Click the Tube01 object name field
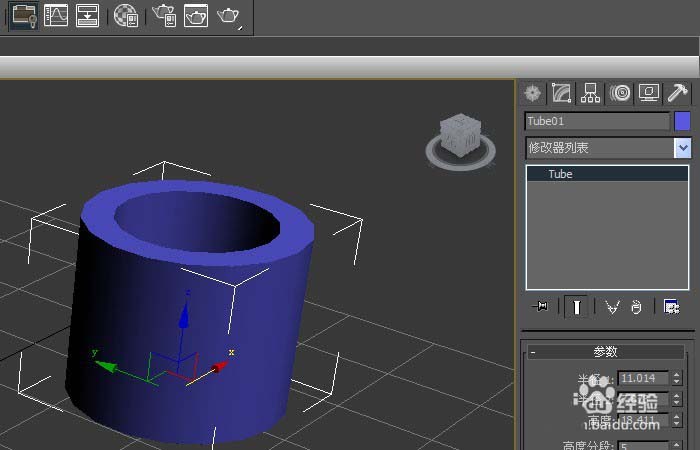The image size is (700, 450). click(x=597, y=121)
